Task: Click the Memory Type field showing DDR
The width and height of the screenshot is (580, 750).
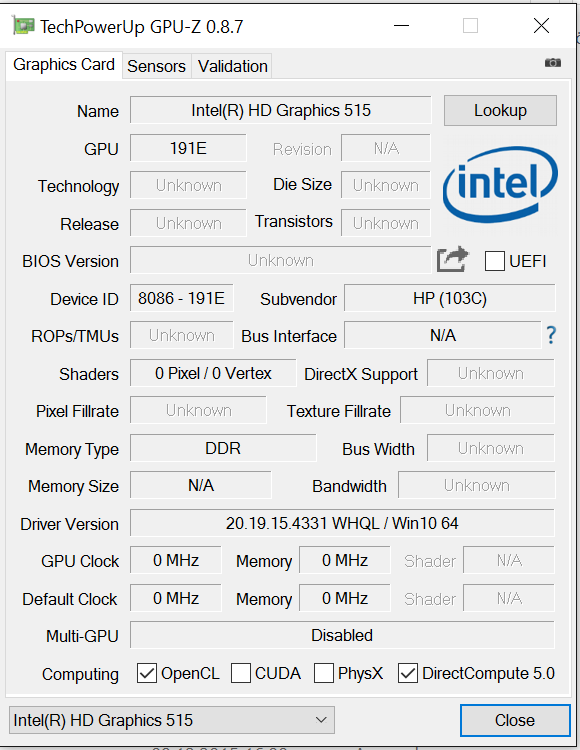Action: pyautogui.click(x=223, y=448)
